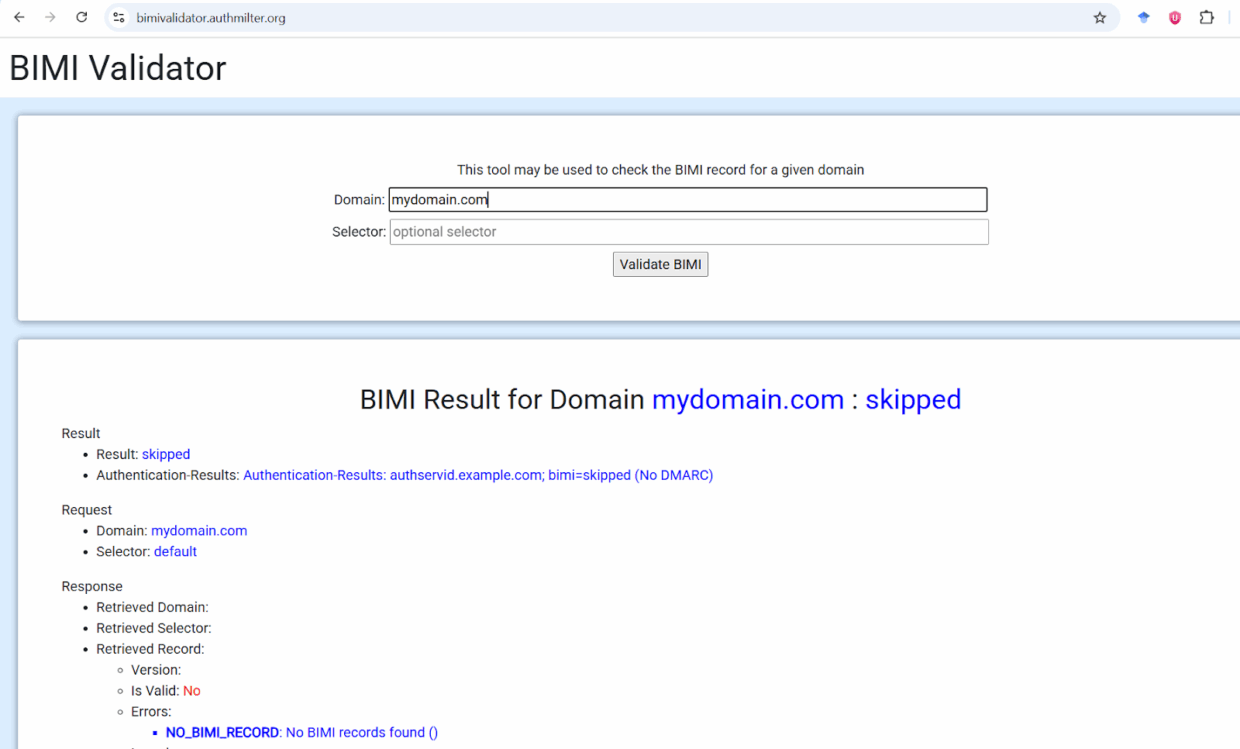Bookmark this page using the star icon
The image size is (1240, 749).
point(1100,17)
